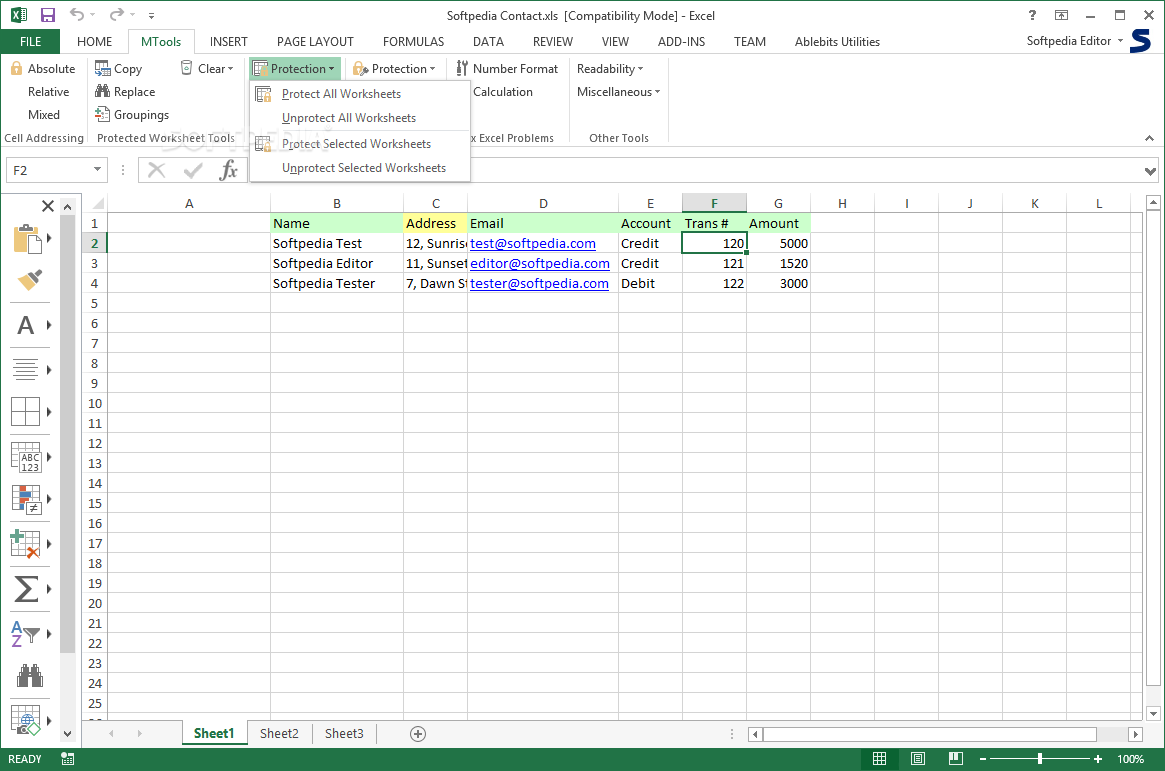Open the conditional formatting icon with not-equal sign
Image resolution: width=1165 pixels, height=771 pixels.
click(26, 499)
